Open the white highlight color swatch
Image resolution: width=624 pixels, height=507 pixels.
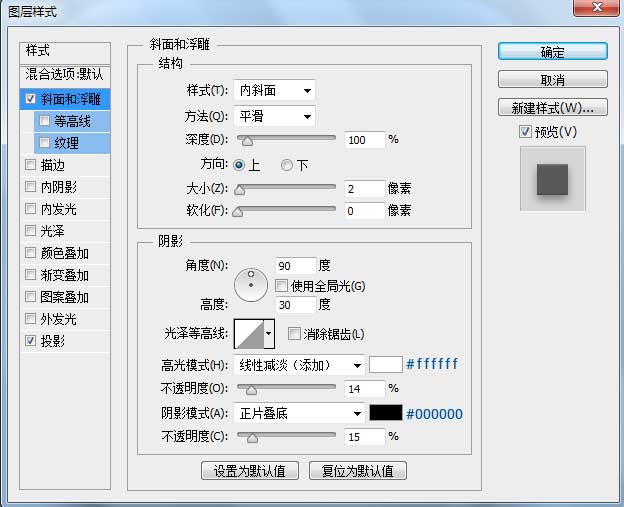click(386, 364)
